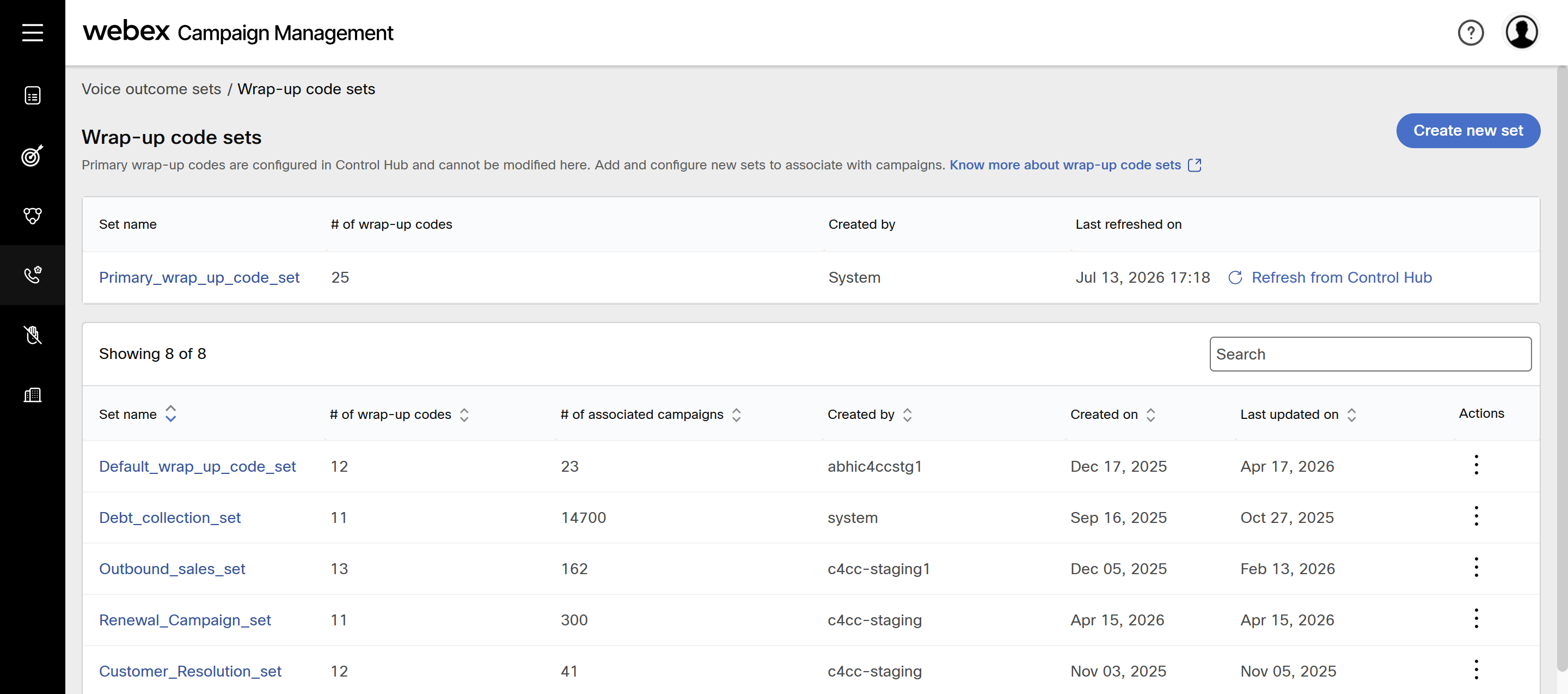Focus the Search input field
Viewport: 1568px width, 694px height.
tap(1370, 354)
